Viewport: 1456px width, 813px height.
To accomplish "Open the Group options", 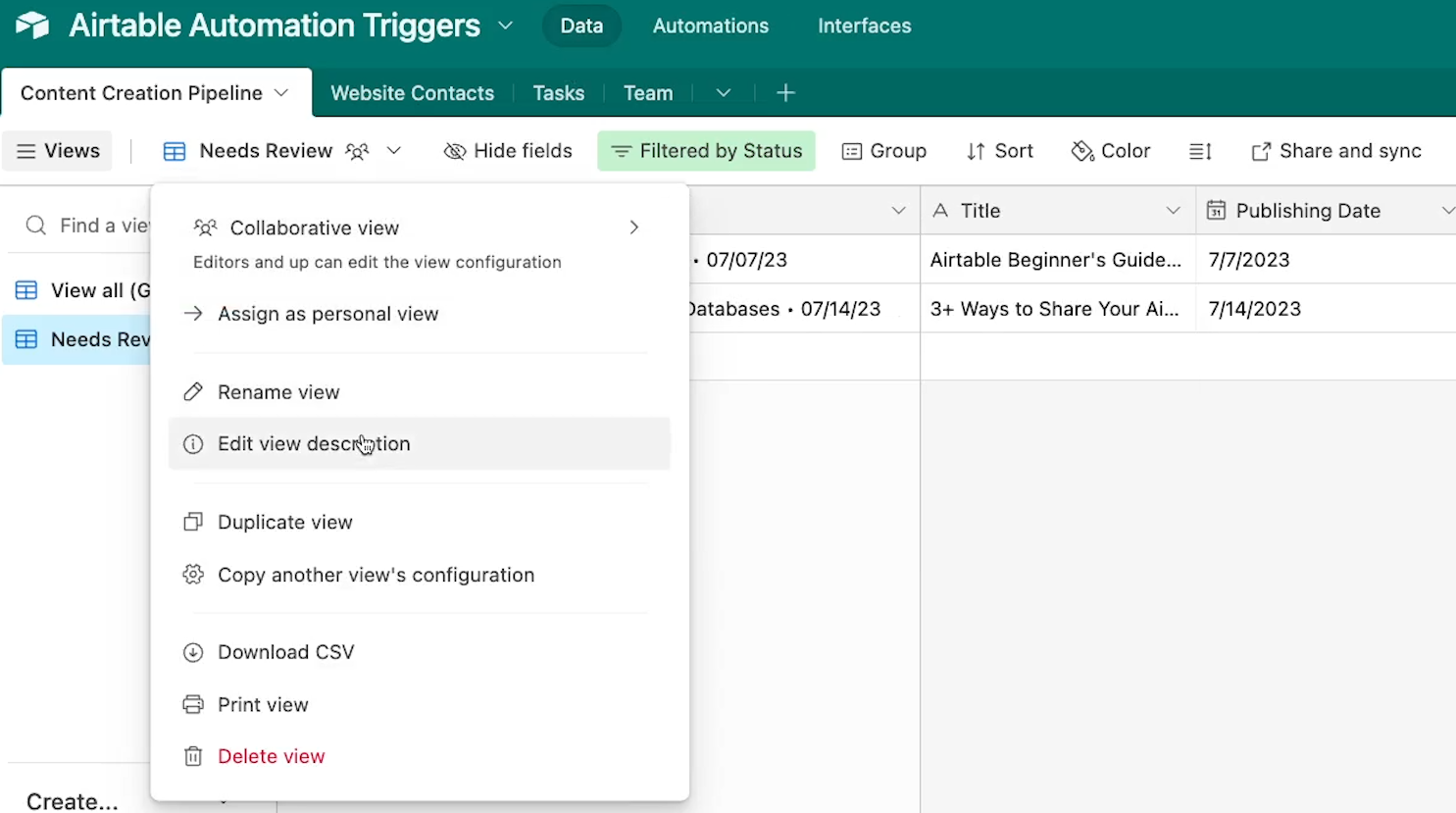I will (884, 151).
